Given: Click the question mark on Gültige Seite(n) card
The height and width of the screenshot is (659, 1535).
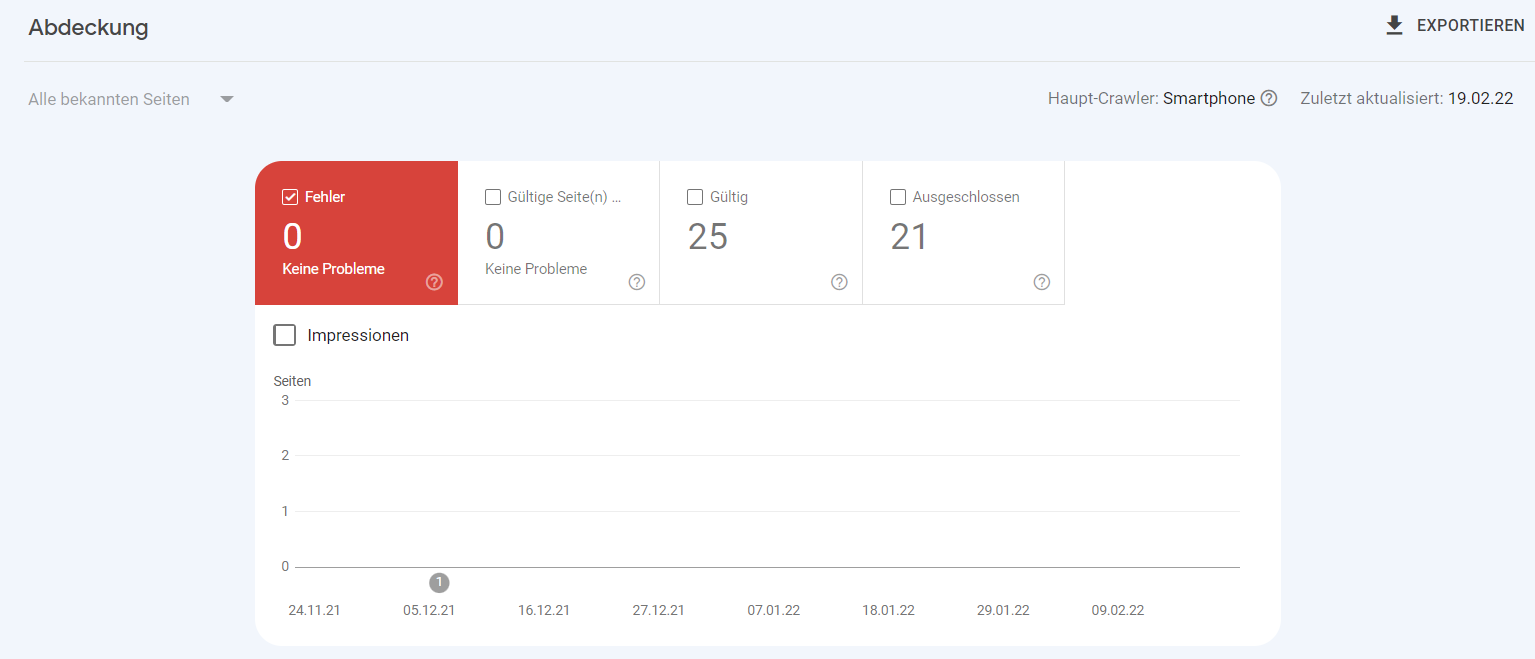Looking at the screenshot, I should tap(637, 282).
